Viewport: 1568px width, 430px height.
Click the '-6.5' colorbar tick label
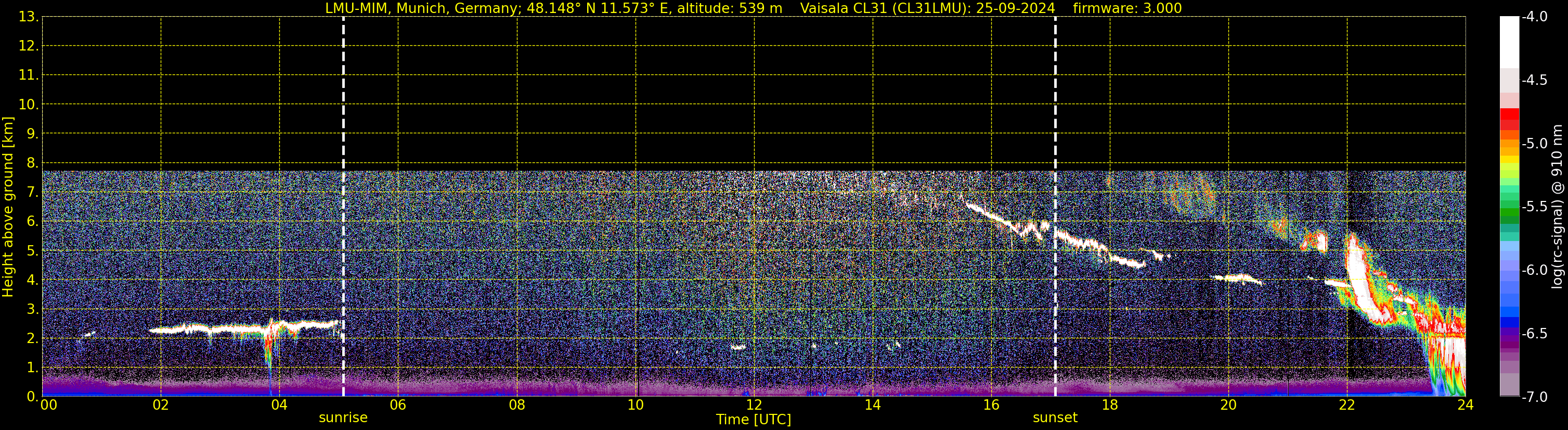click(1535, 334)
